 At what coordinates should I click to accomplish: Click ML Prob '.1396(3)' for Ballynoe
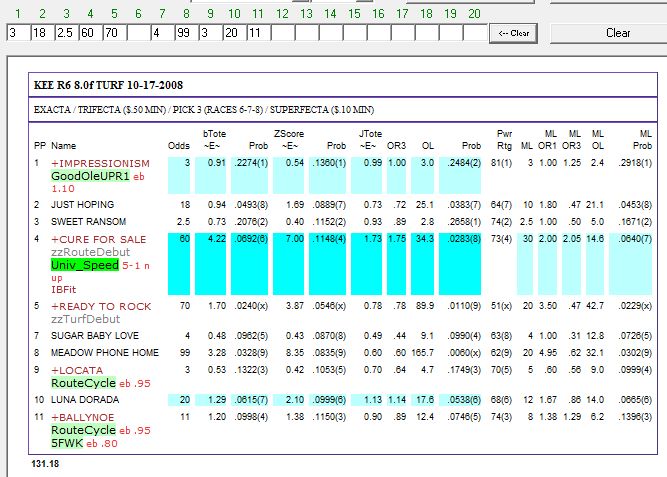click(635, 417)
